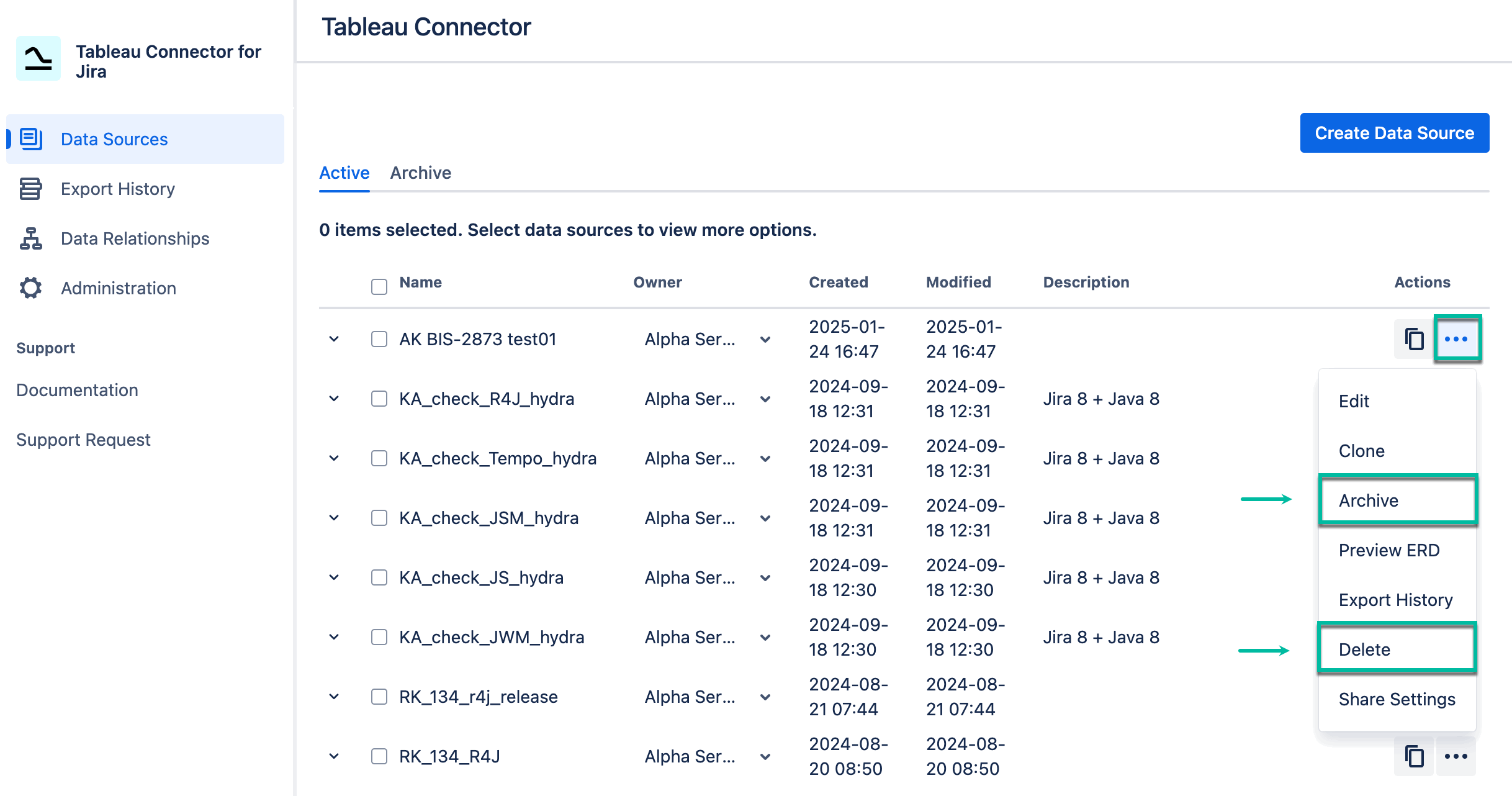Switch to the Archive tab
The width and height of the screenshot is (1512, 796).
tap(421, 173)
